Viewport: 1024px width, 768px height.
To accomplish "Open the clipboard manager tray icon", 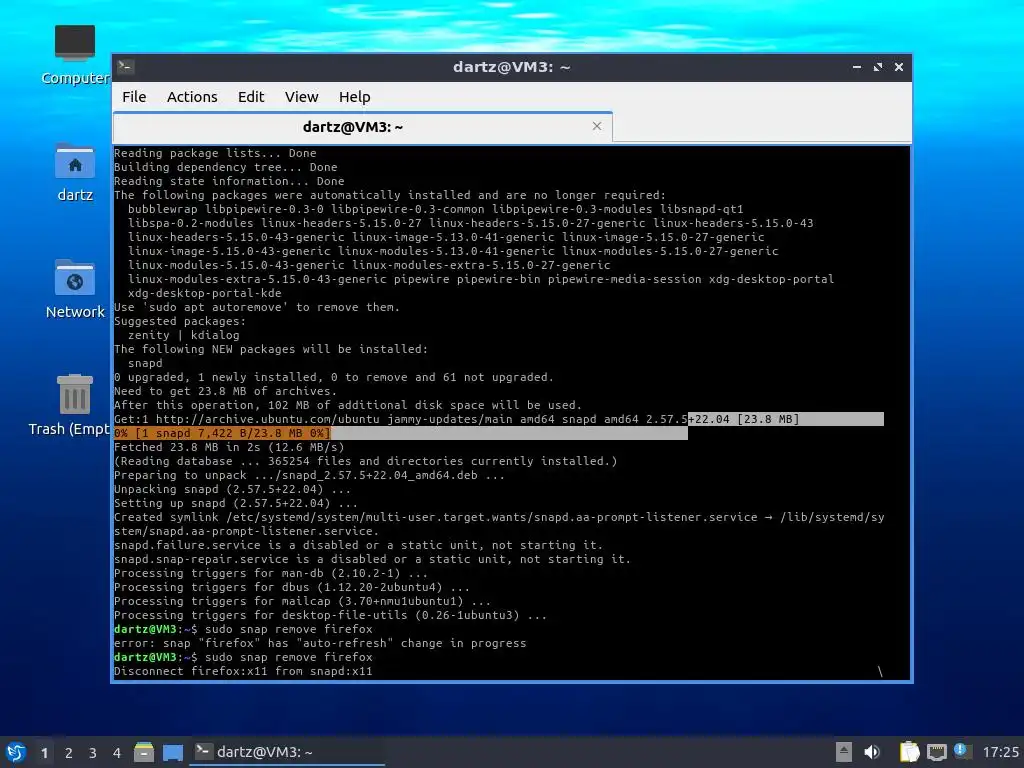I will (909, 752).
